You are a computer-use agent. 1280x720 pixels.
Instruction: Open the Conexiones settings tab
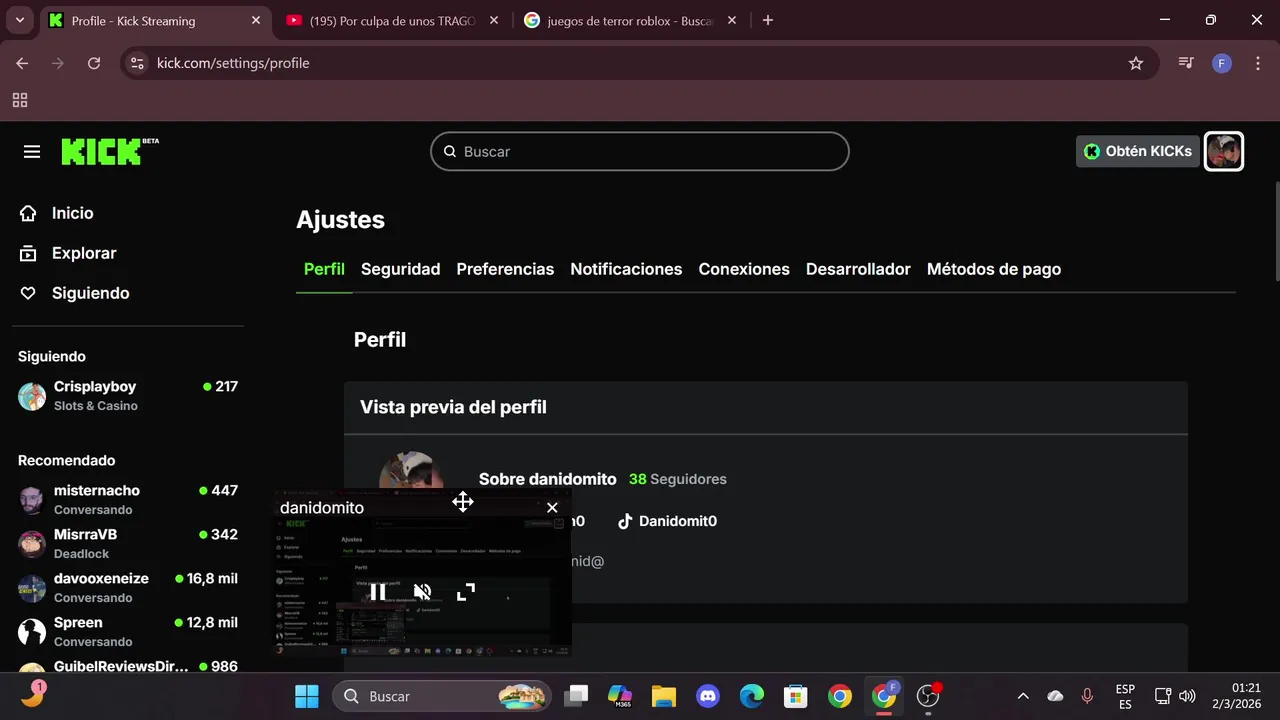[744, 269]
